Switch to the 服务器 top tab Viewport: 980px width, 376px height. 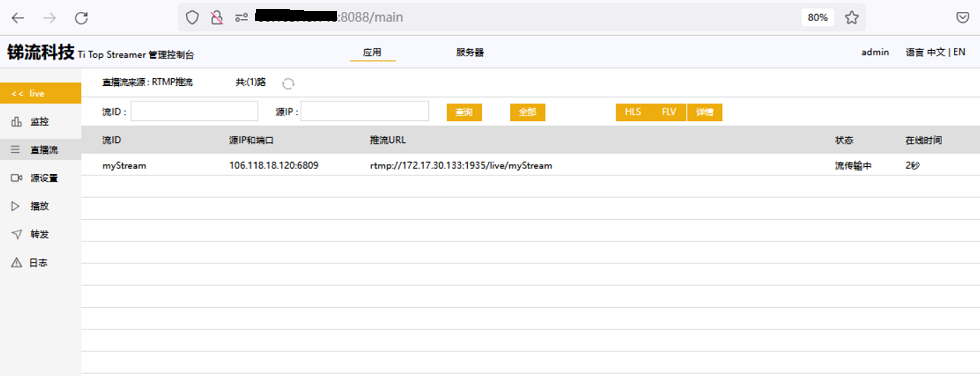[470, 53]
